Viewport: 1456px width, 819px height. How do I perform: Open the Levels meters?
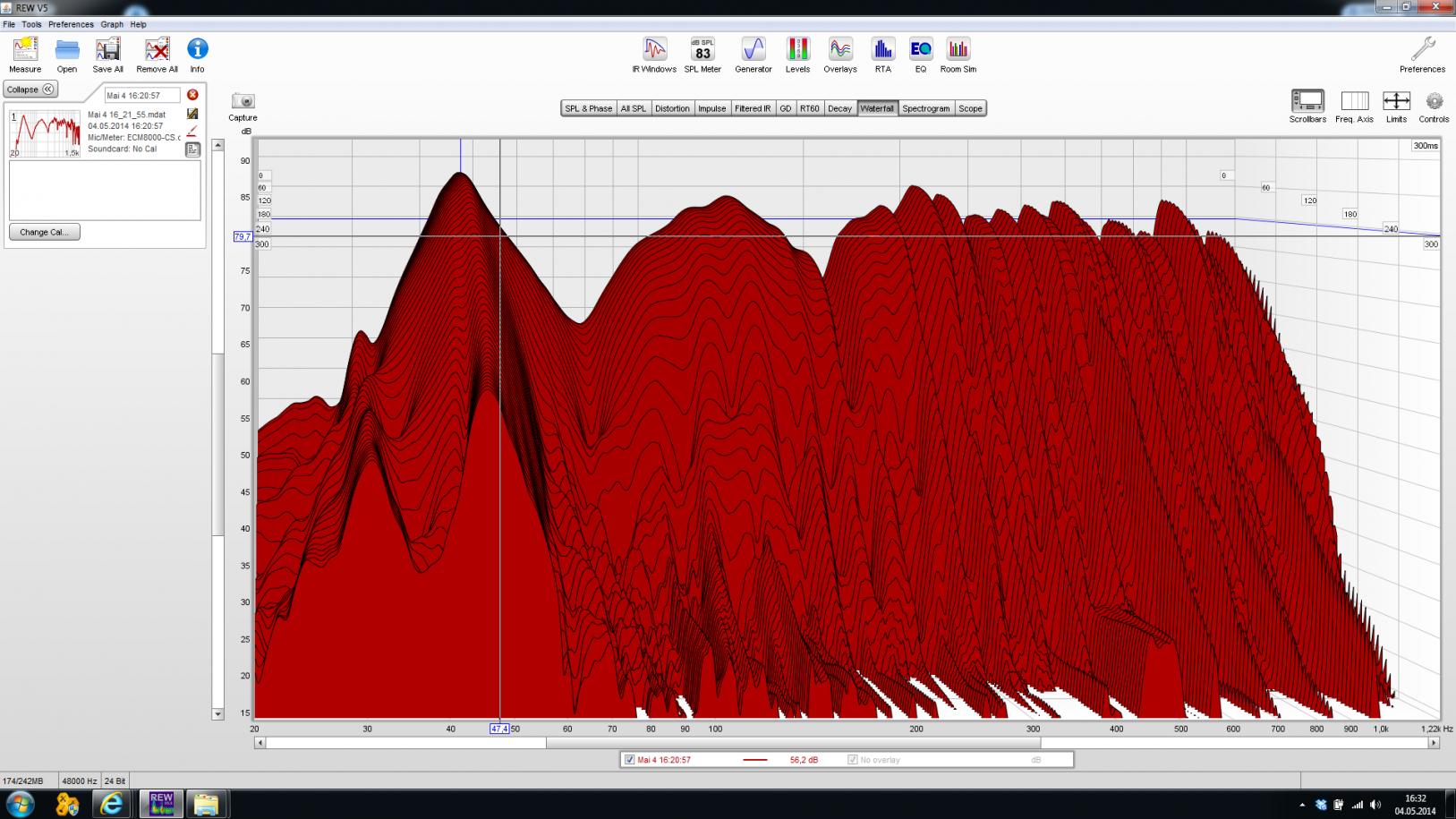click(x=797, y=55)
